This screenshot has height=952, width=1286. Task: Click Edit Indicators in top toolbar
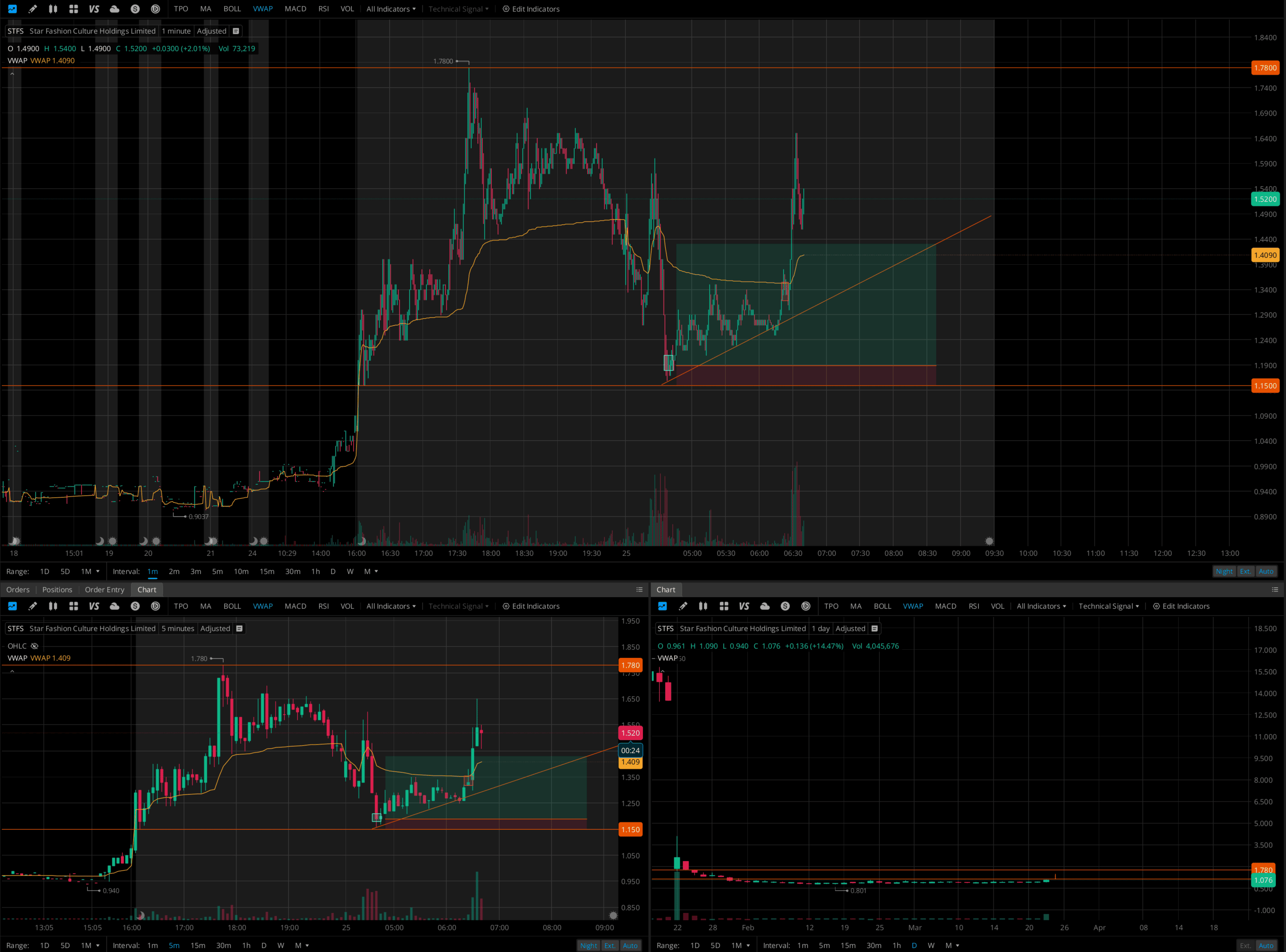pos(531,9)
